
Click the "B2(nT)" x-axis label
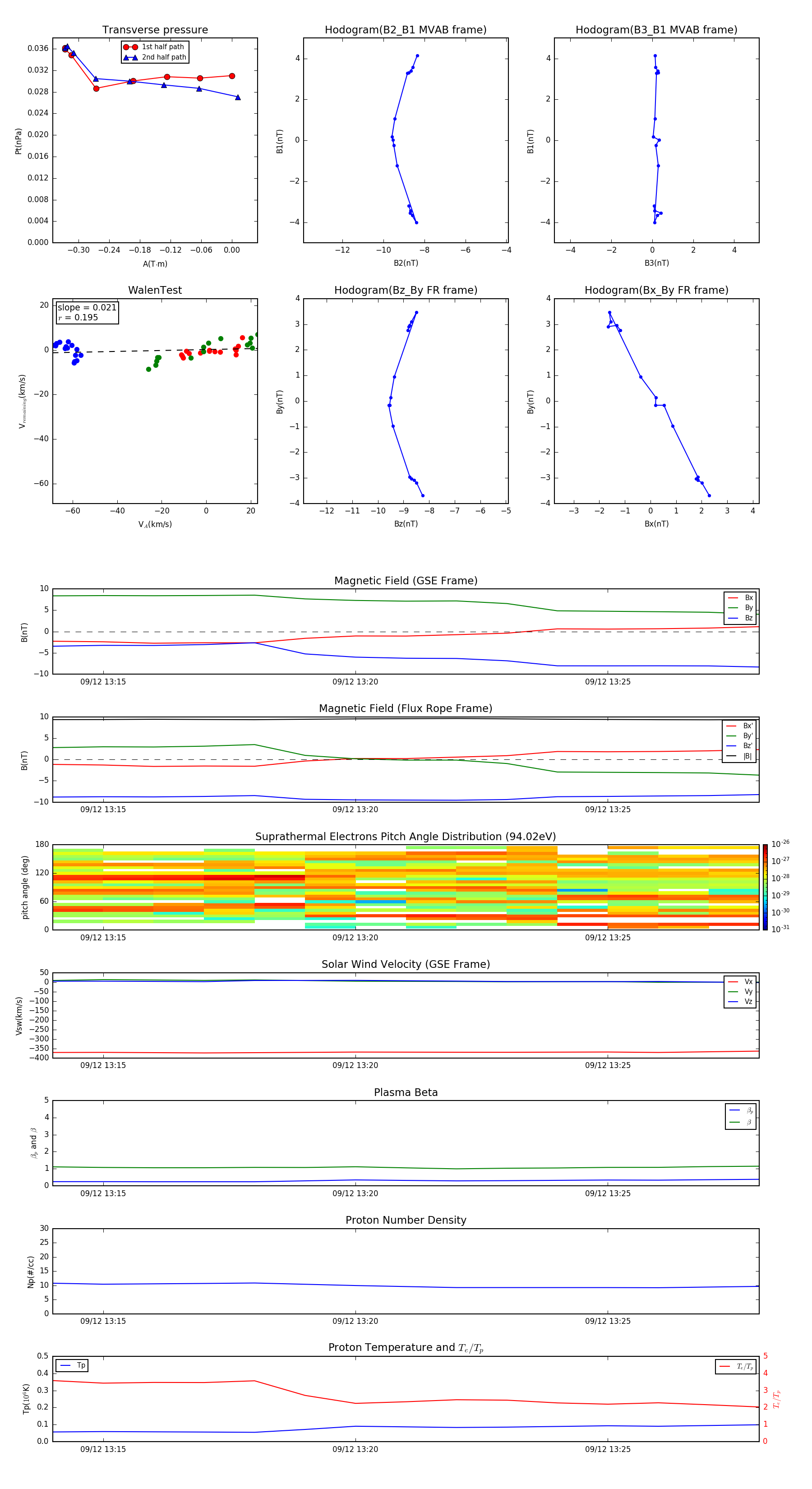[406, 263]
